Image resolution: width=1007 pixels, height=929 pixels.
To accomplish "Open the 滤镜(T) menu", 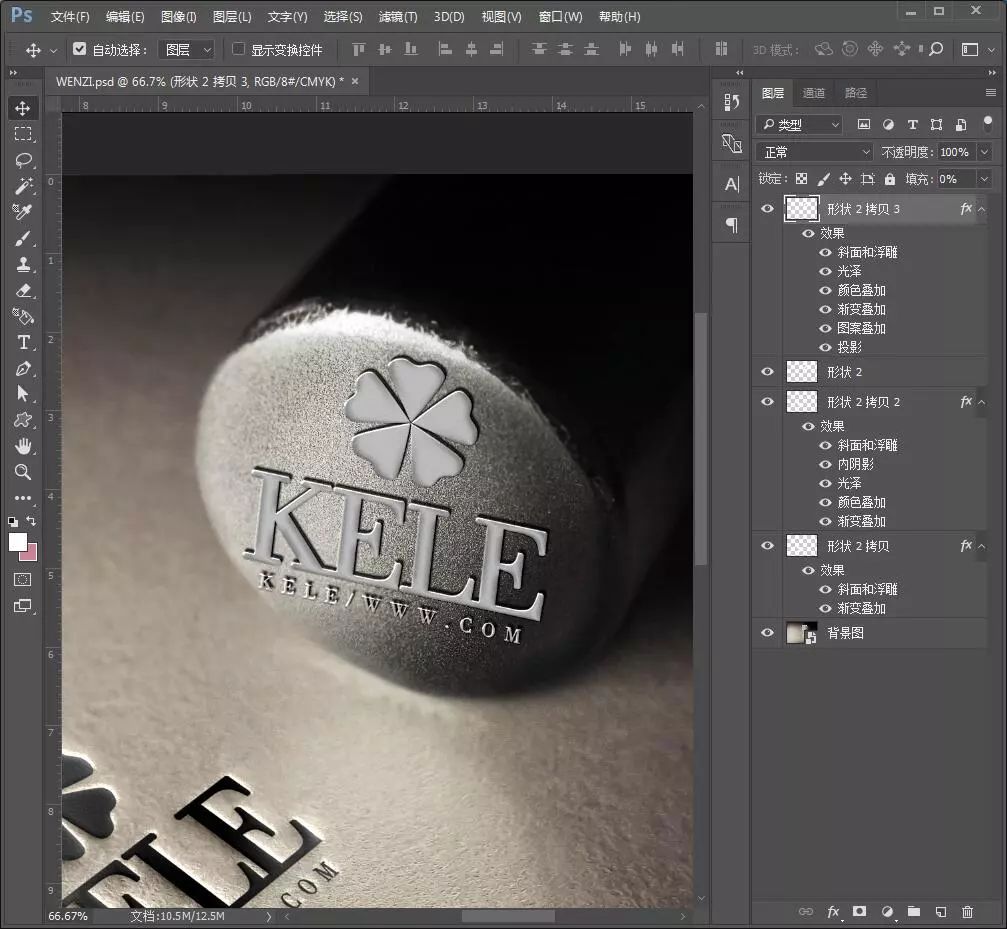I will (398, 17).
